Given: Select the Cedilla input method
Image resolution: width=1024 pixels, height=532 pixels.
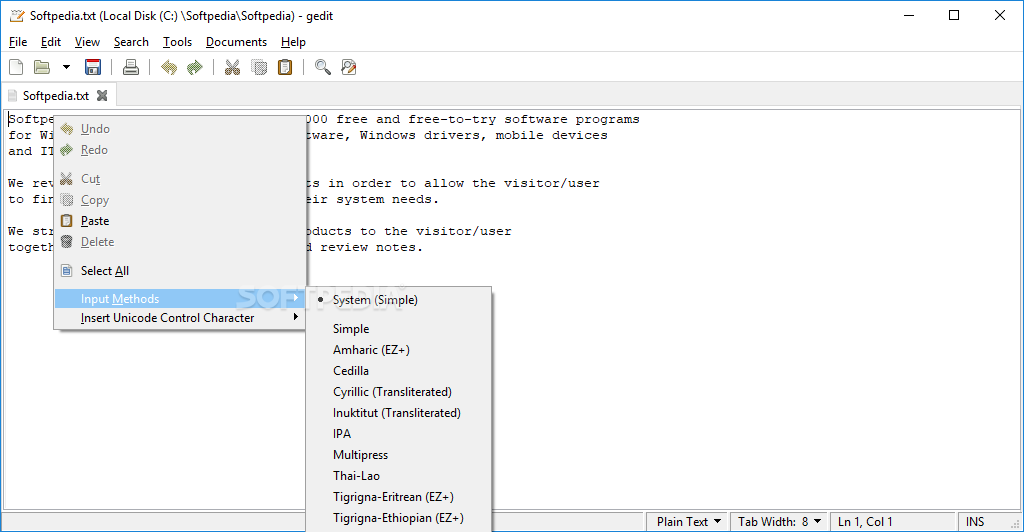Looking at the screenshot, I should 398,371.
